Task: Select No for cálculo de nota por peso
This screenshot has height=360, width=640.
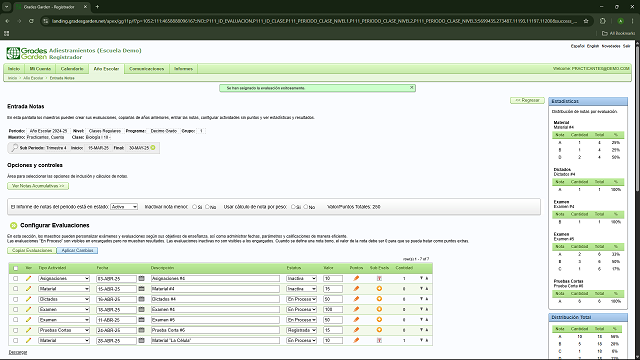Action: tap(306, 207)
